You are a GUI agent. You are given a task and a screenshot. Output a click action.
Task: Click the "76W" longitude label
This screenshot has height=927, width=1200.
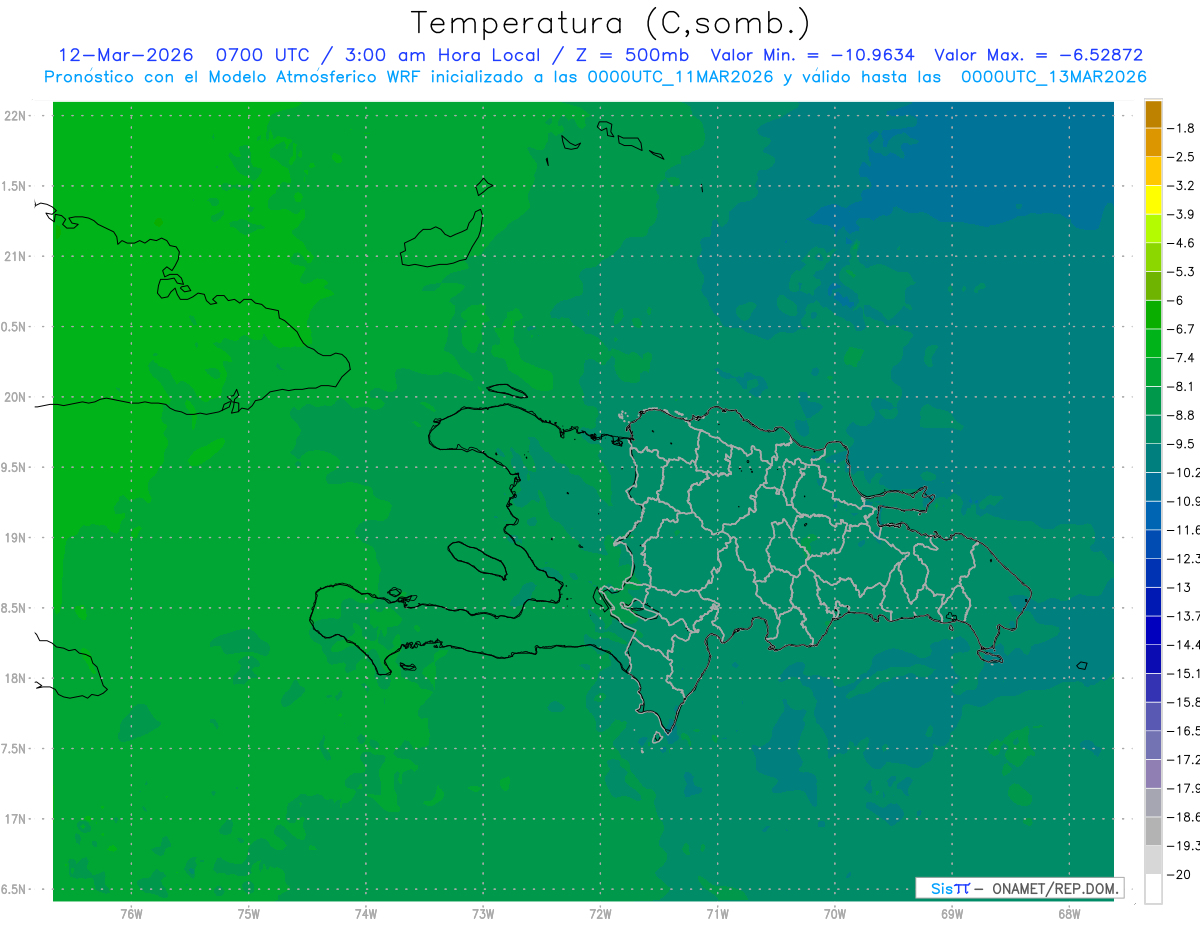click(131, 913)
